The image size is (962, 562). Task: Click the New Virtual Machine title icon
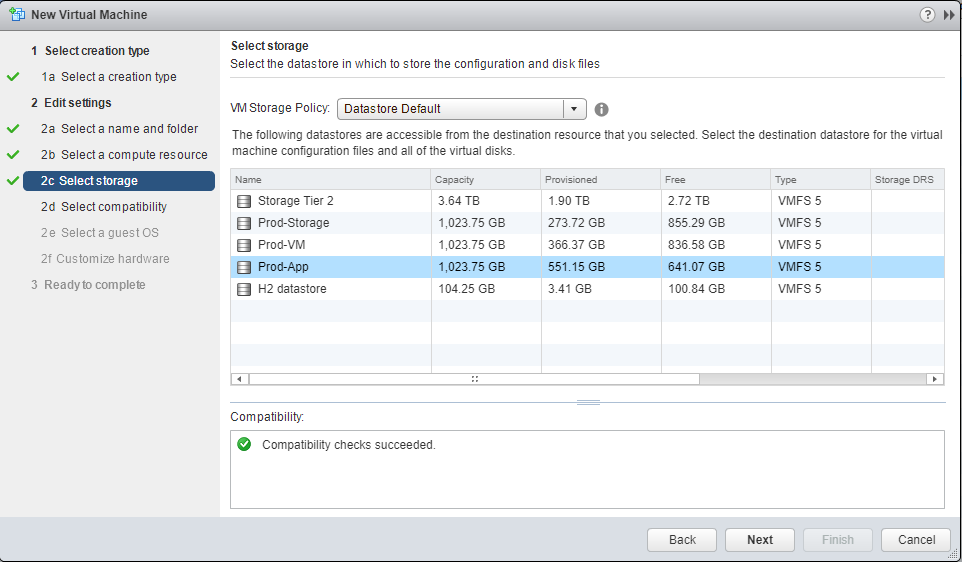[x=17, y=14]
